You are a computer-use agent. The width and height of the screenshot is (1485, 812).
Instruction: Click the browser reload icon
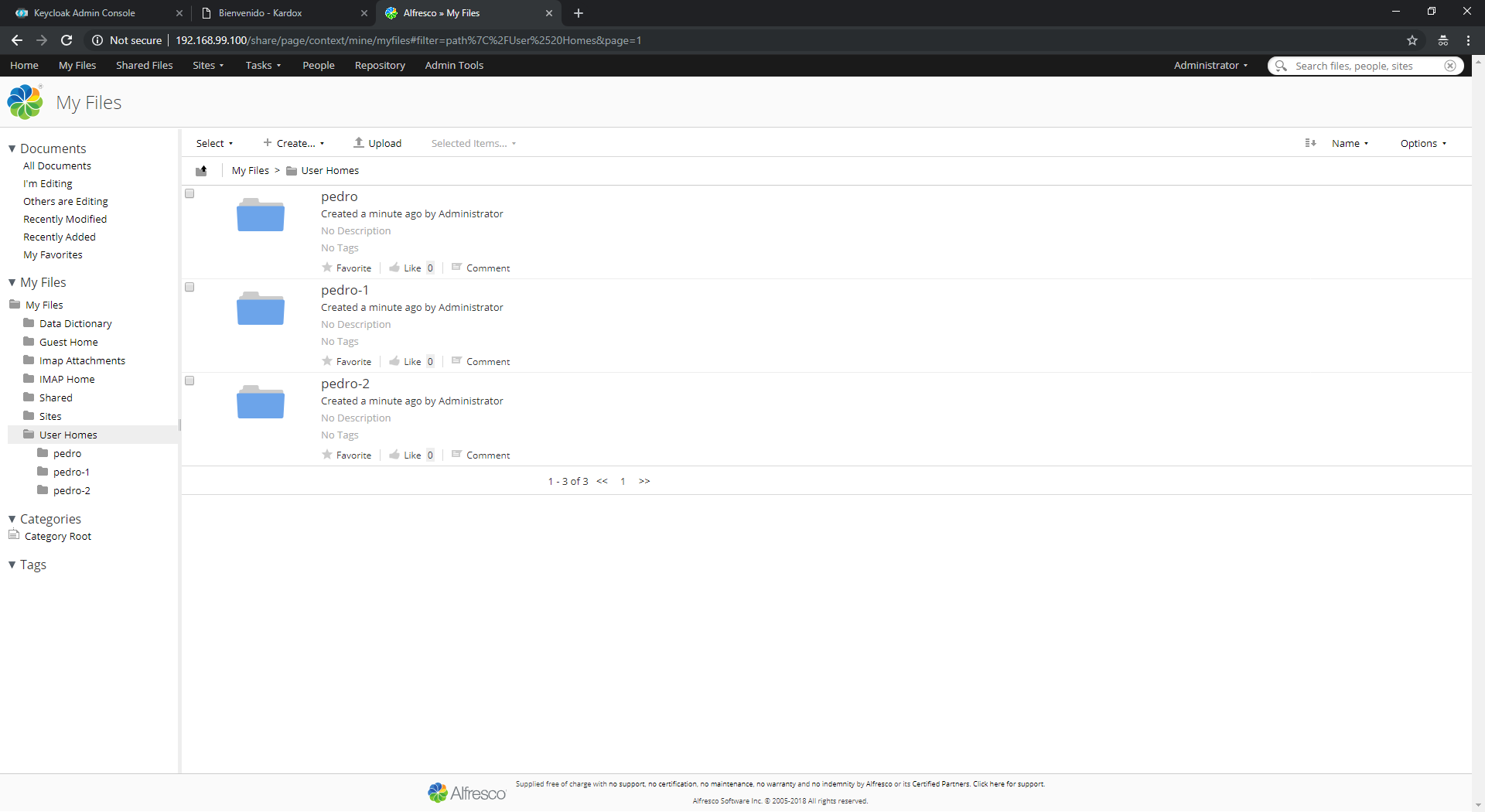tap(67, 40)
